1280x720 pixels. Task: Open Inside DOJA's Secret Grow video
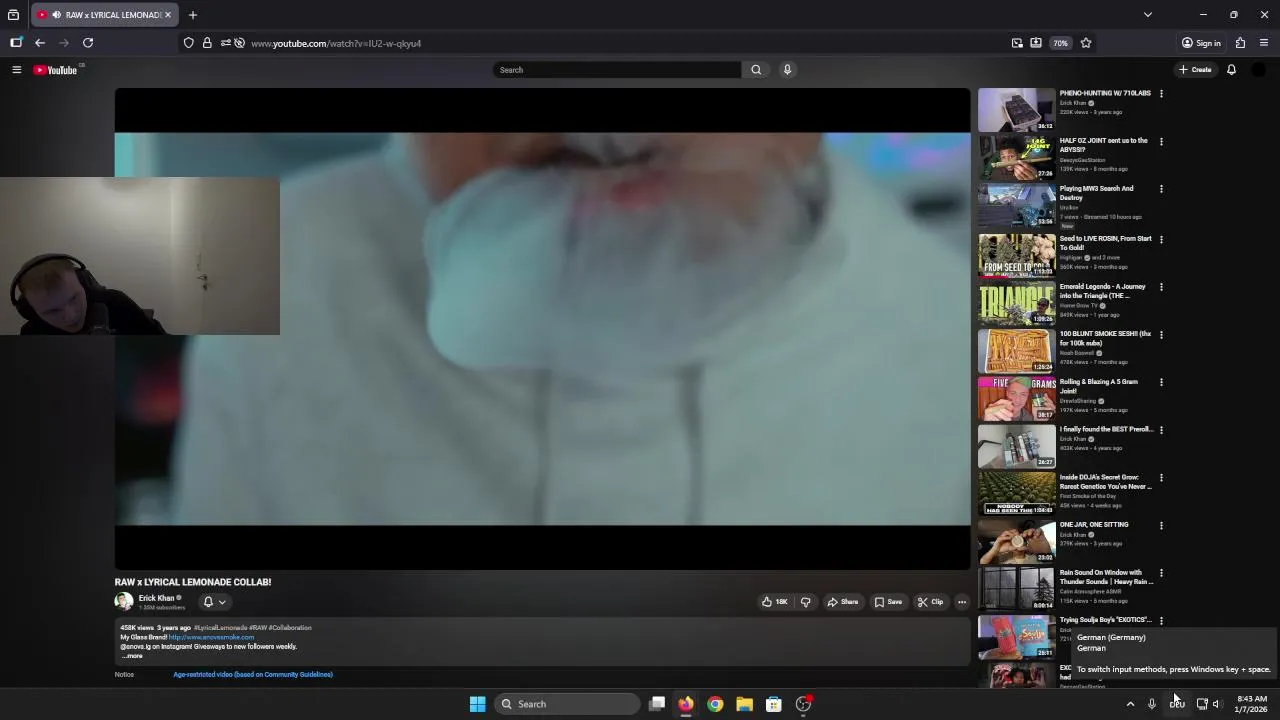click(1106, 482)
